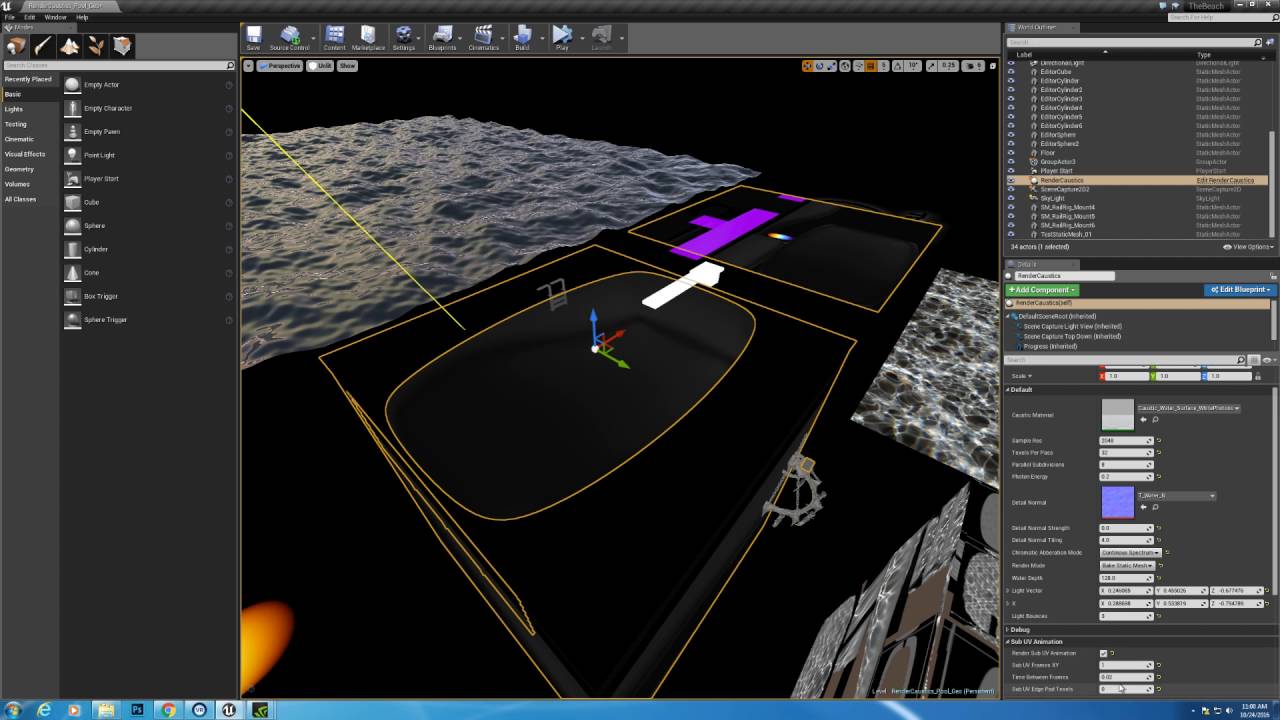Browse to Caustic Material asset icon

[x=1155, y=419]
